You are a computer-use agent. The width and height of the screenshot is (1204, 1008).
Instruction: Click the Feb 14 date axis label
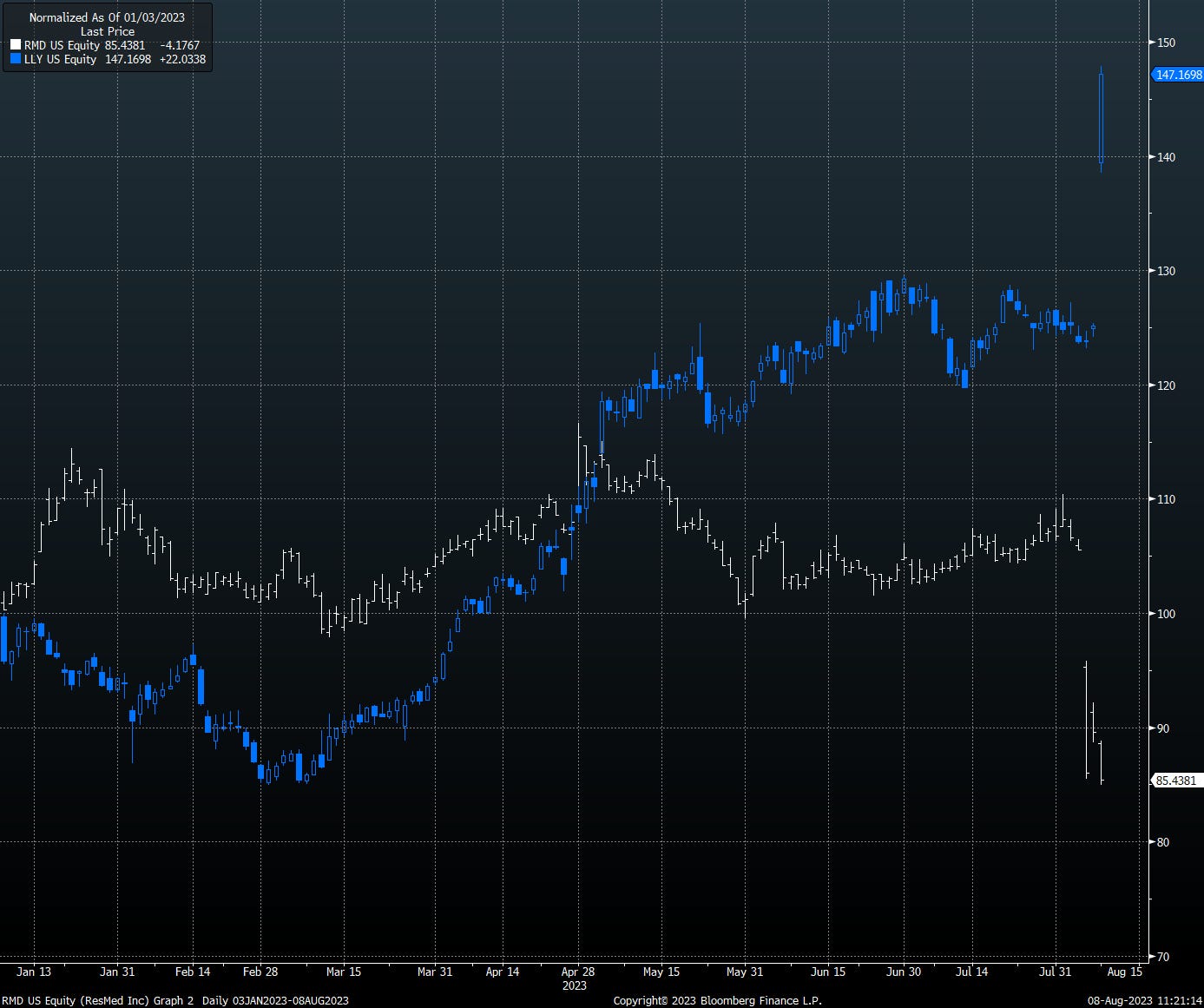coord(193,972)
